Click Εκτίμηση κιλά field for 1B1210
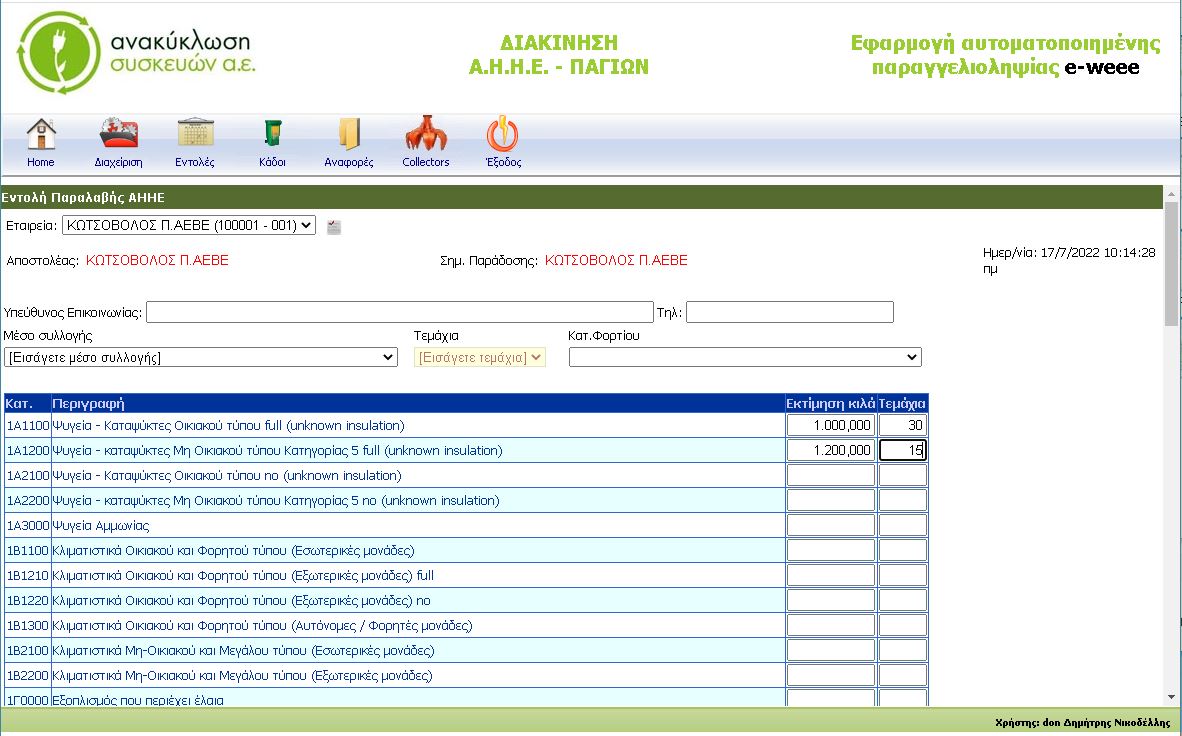 point(831,575)
